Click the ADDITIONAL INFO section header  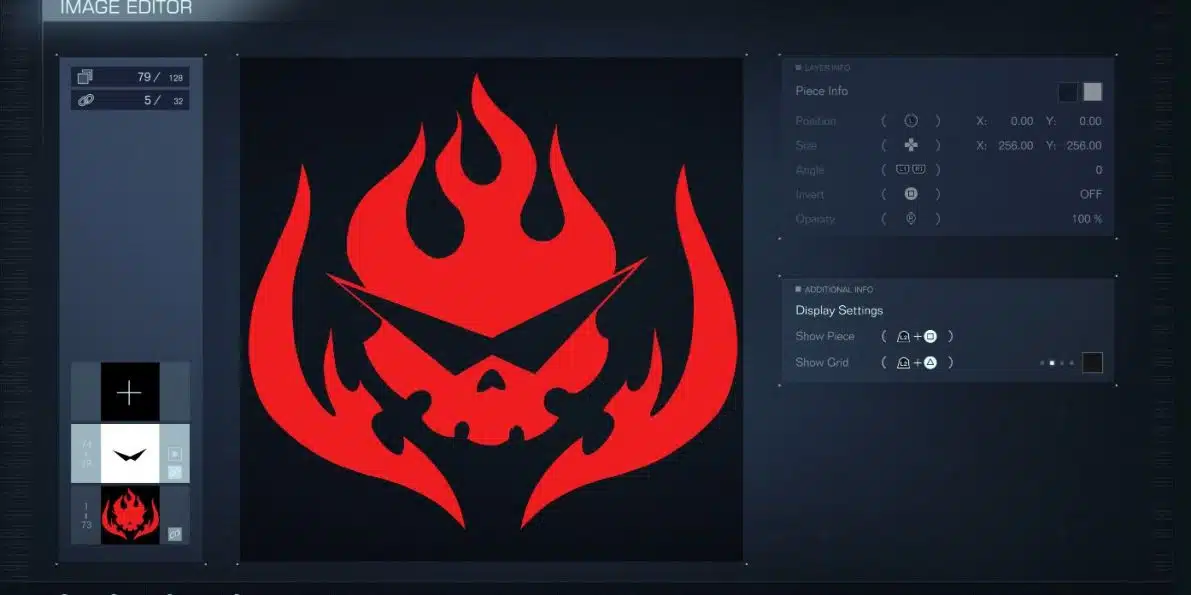838,290
